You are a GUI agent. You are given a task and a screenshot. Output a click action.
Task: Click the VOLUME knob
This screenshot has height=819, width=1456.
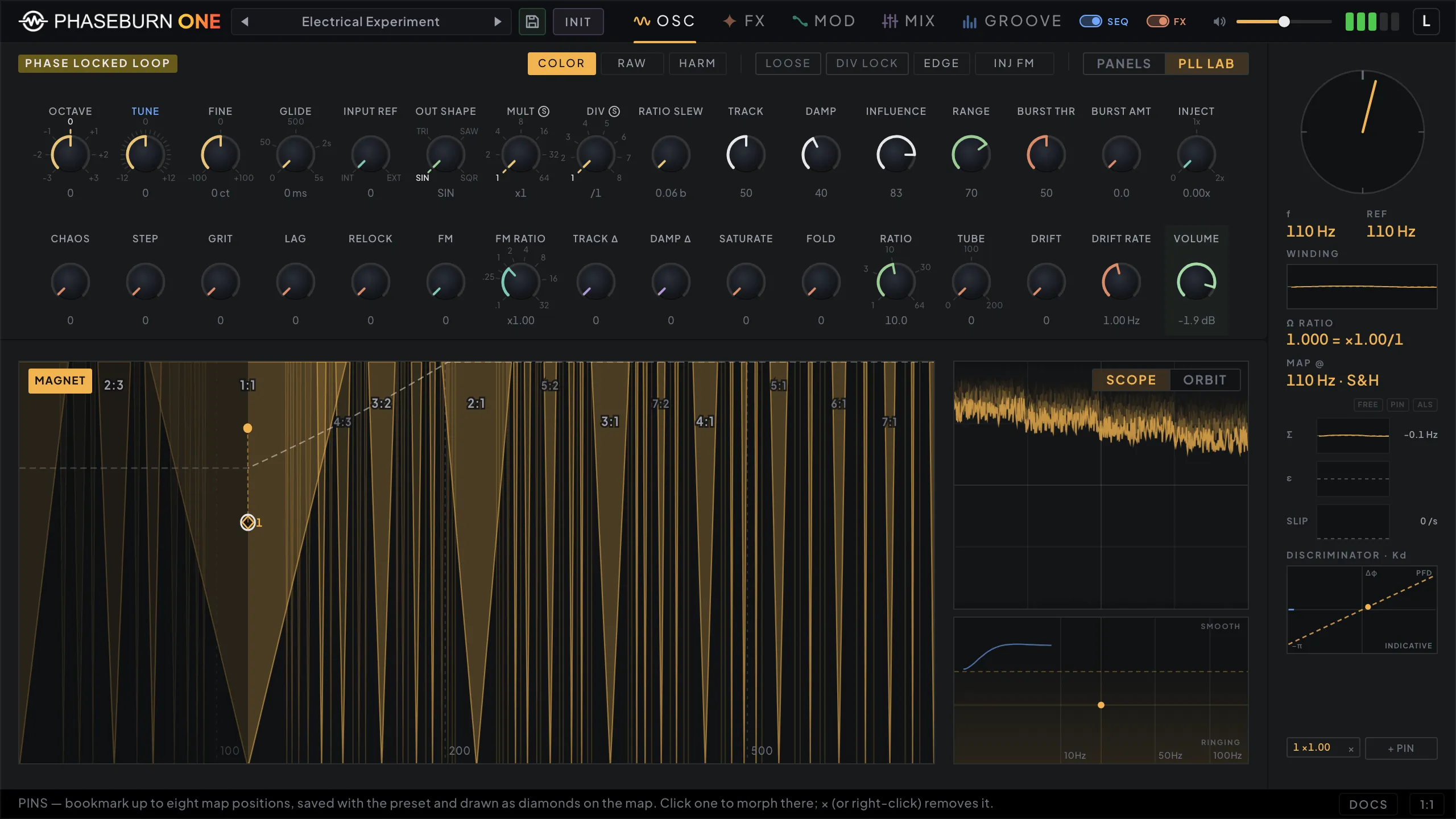coord(1197,282)
